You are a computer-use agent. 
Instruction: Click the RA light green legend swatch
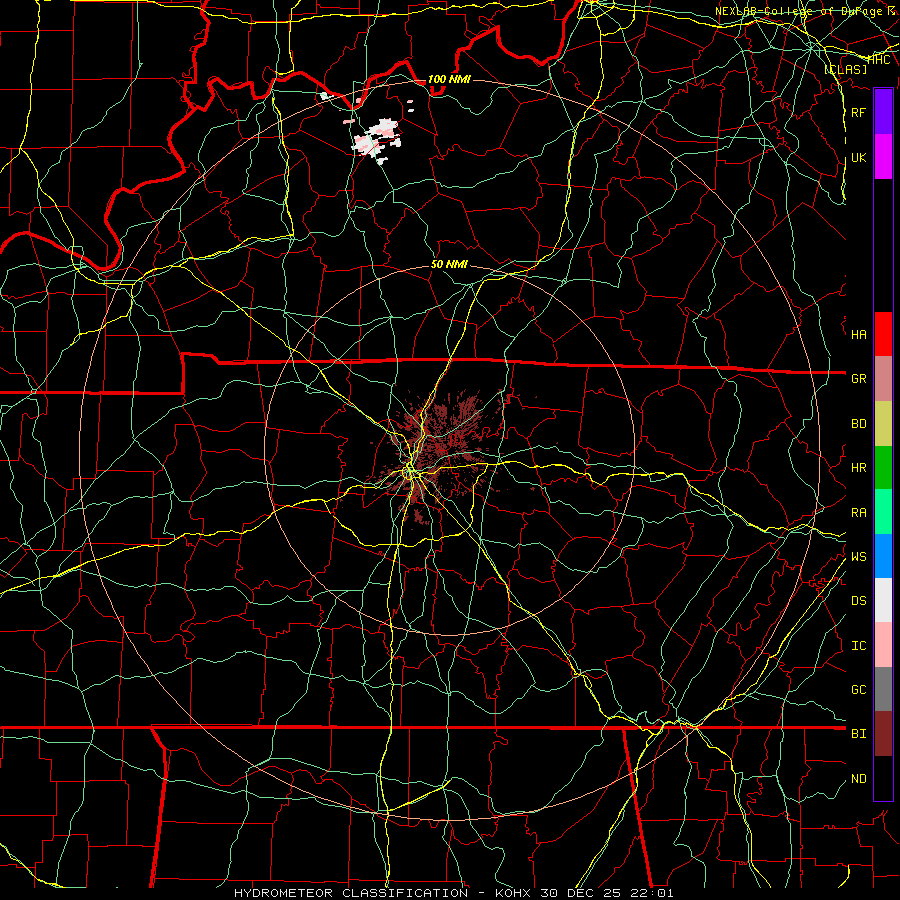[x=883, y=512]
